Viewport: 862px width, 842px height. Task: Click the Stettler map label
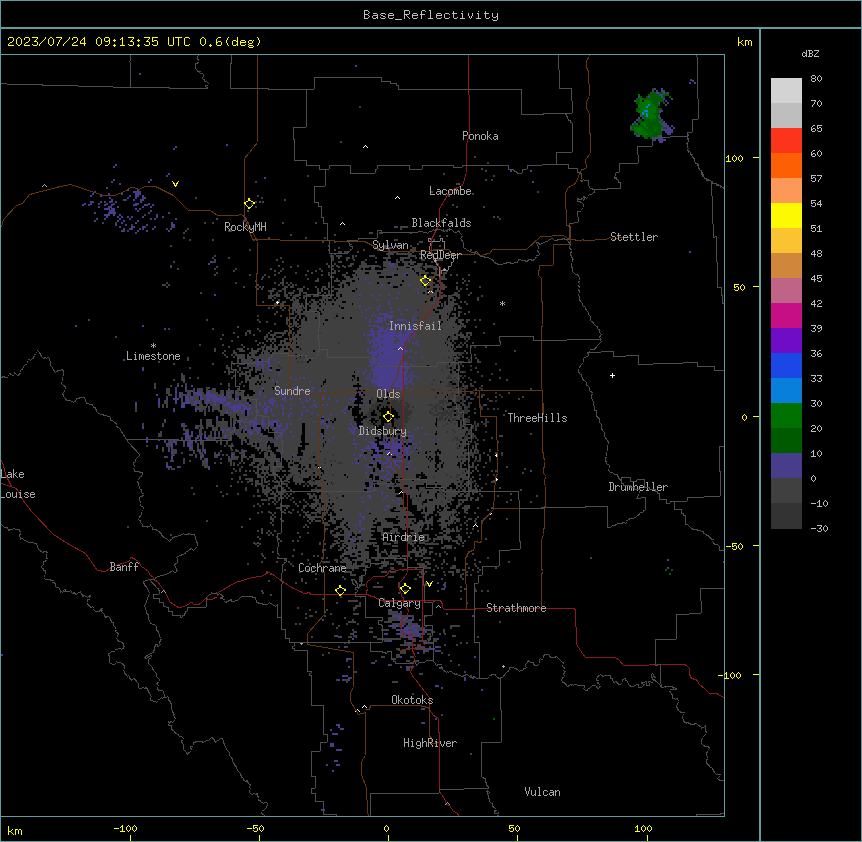point(634,237)
